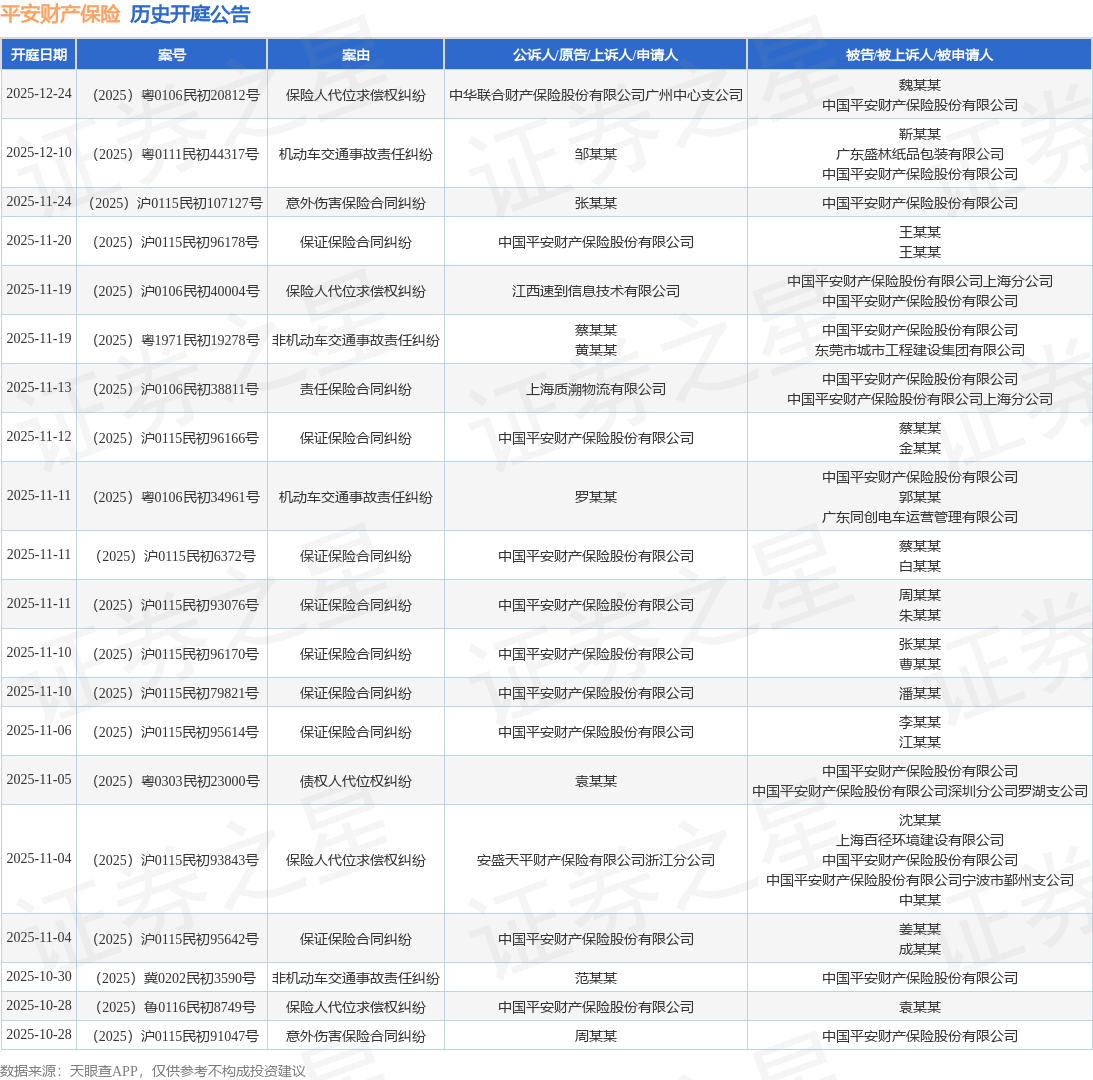Click date 2025-11-13
This screenshot has width=1093, height=1080.
(39, 387)
